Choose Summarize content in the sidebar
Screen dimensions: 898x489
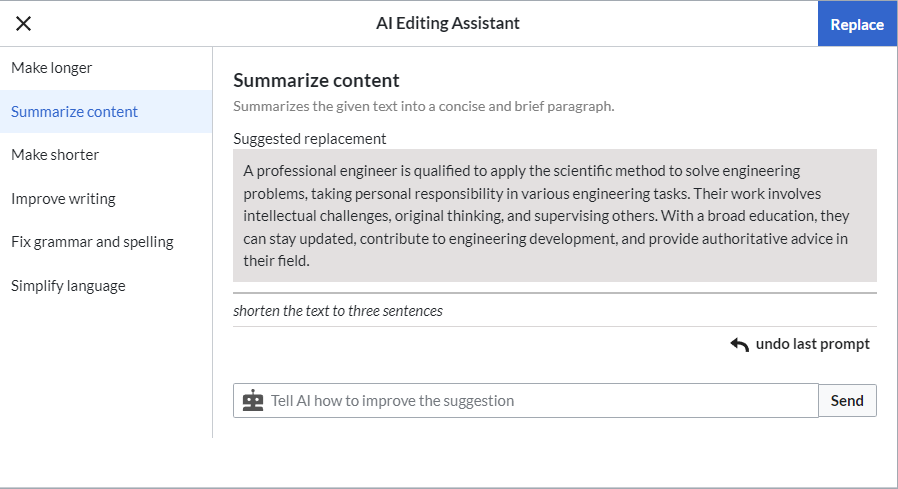(106, 112)
